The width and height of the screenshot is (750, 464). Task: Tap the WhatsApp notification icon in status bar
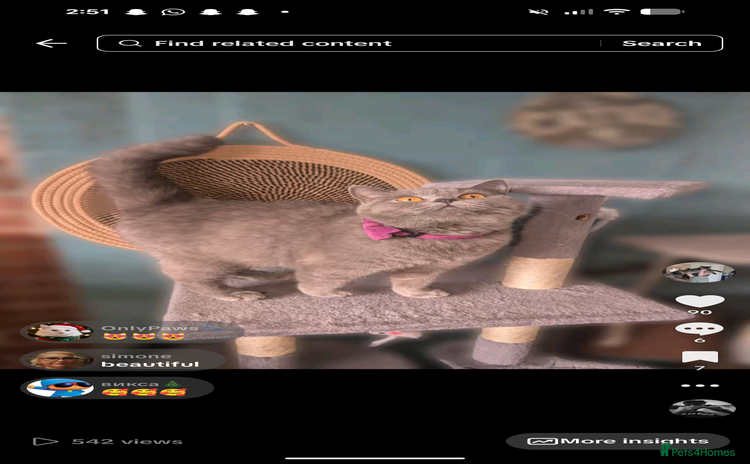173,12
